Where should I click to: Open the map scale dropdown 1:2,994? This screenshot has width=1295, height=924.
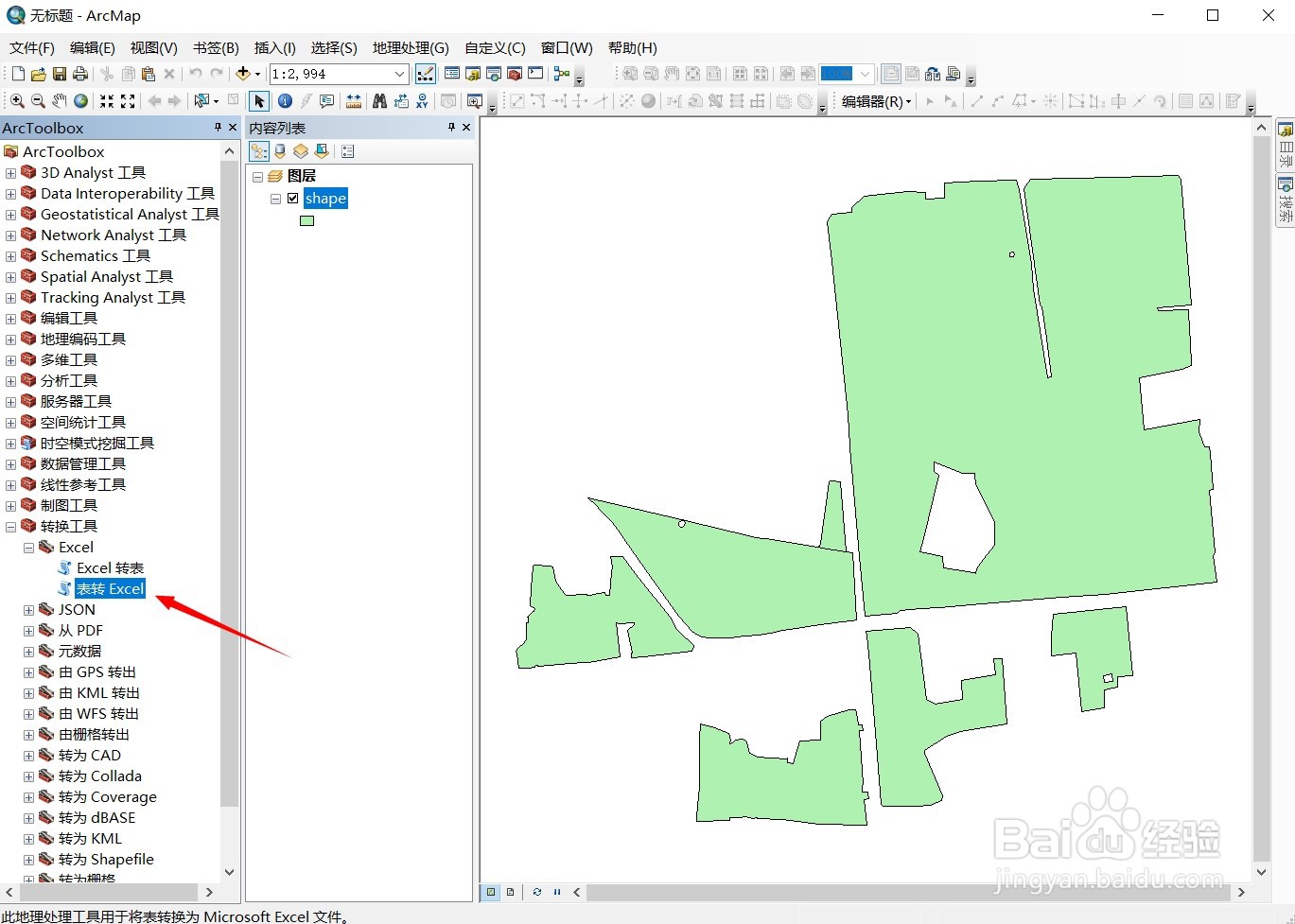click(x=399, y=74)
